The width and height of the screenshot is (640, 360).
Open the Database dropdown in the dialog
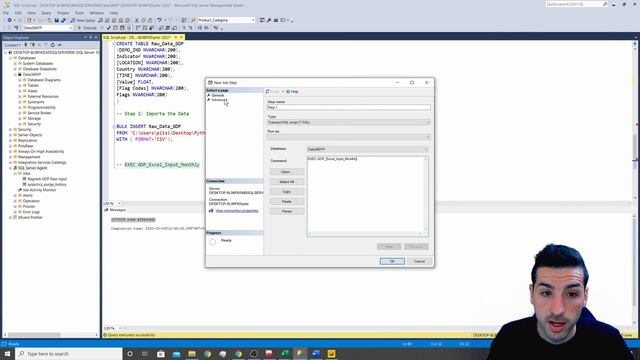click(x=367, y=149)
